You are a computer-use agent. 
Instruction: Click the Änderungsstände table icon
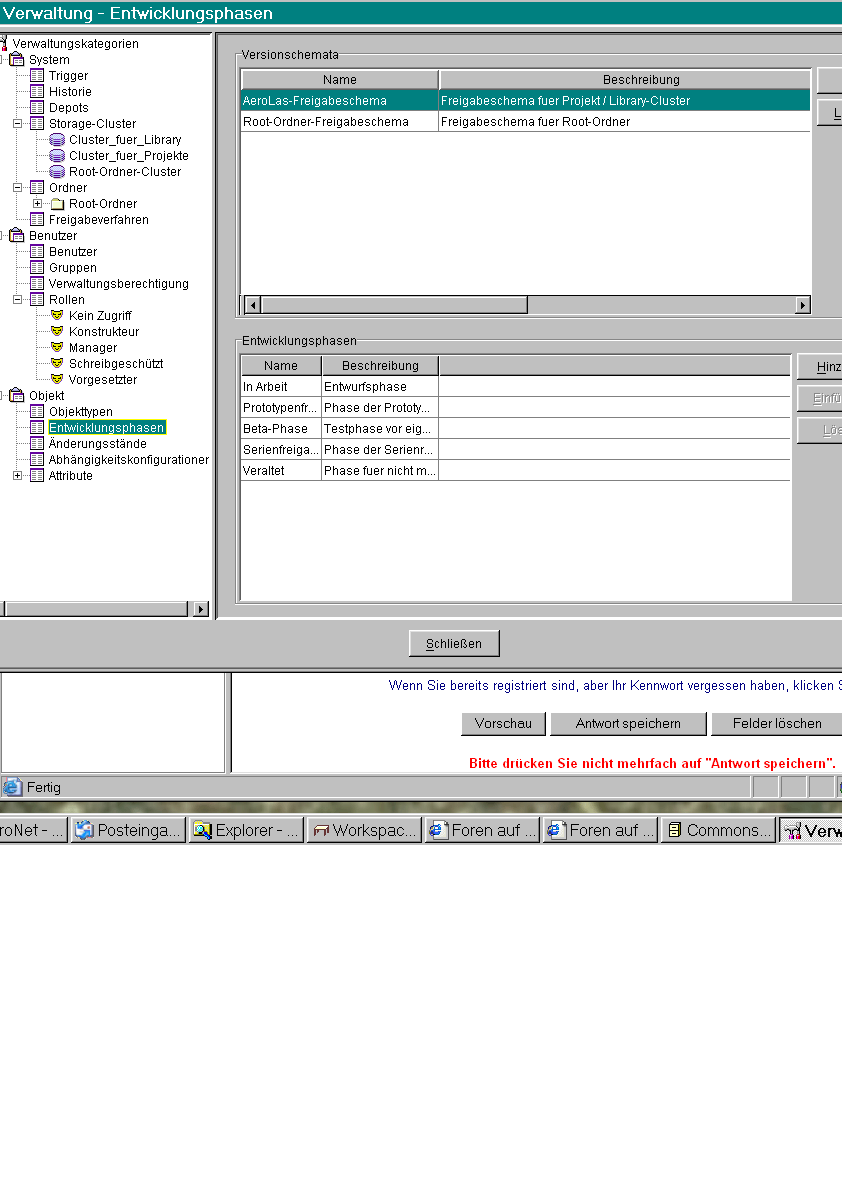coord(36,443)
